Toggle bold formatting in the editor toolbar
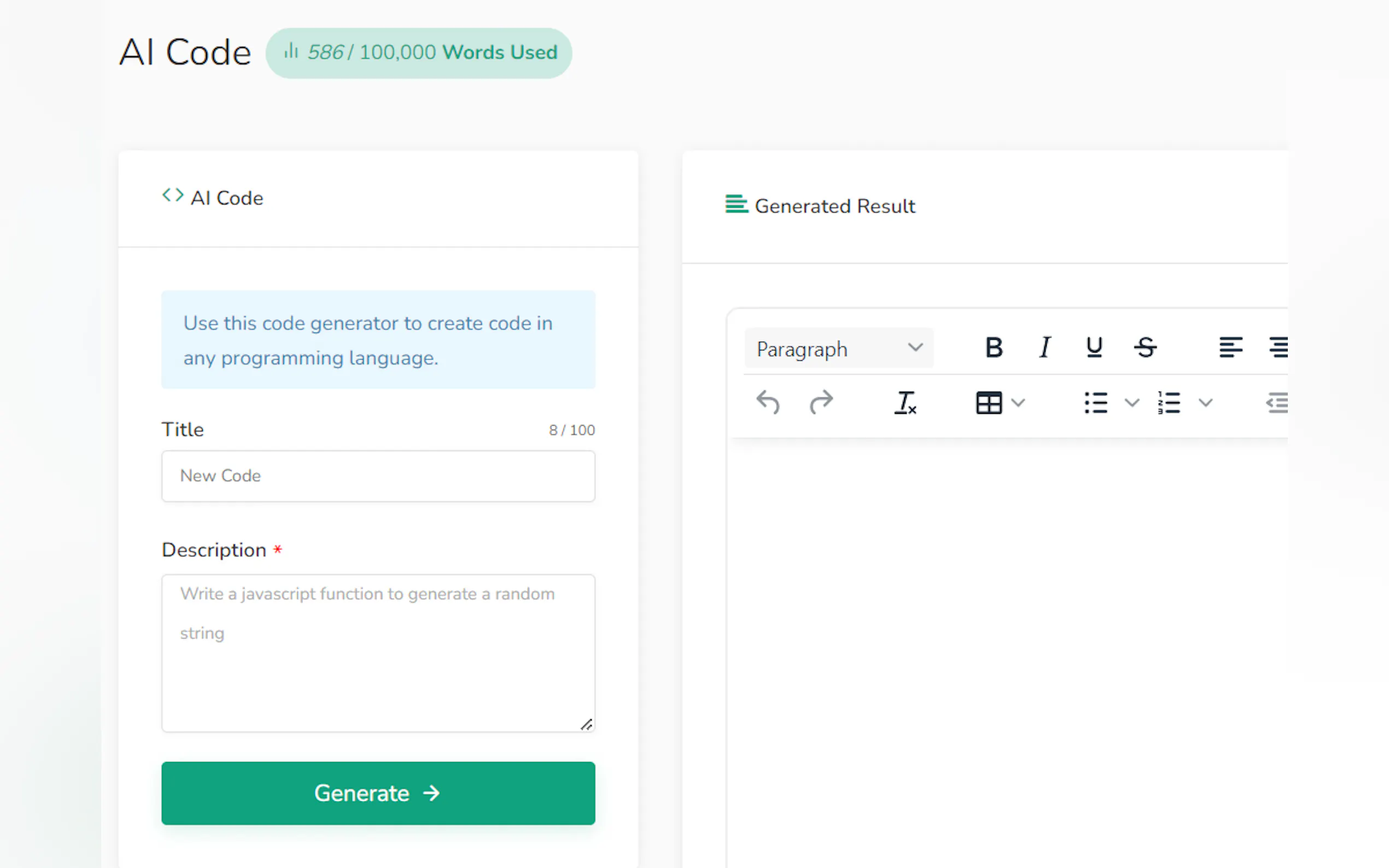The image size is (1389, 868). tap(994, 347)
